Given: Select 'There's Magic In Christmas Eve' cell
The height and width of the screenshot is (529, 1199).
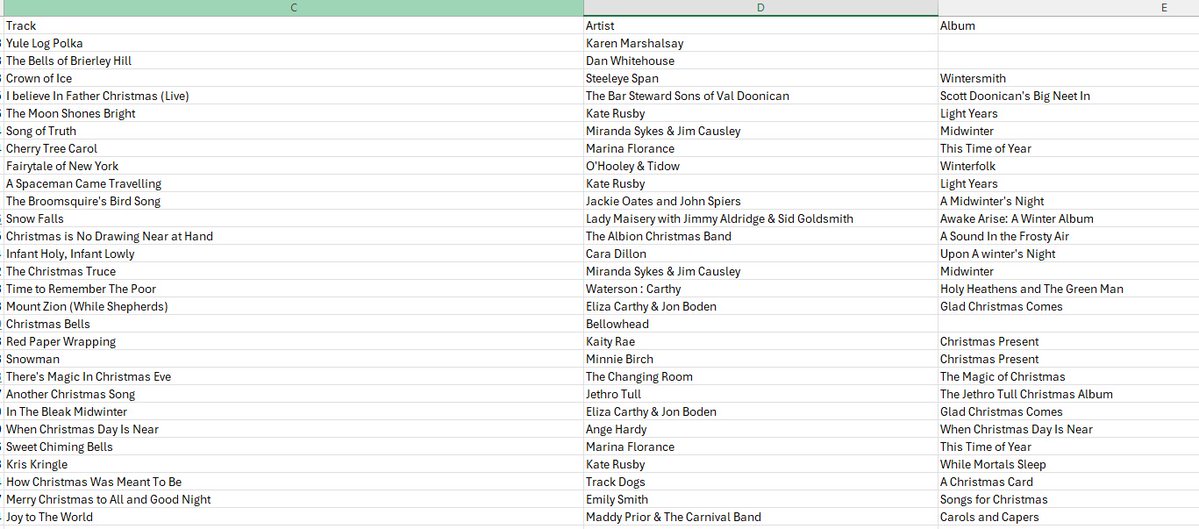Looking at the screenshot, I should pos(294,377).
